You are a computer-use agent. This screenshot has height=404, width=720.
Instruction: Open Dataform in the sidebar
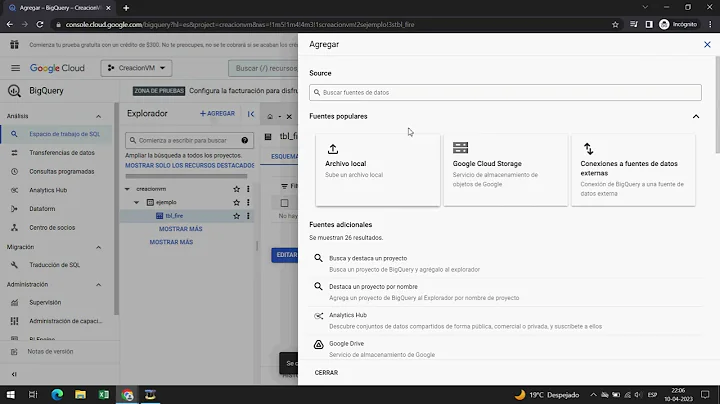click(x=56, y=209)
